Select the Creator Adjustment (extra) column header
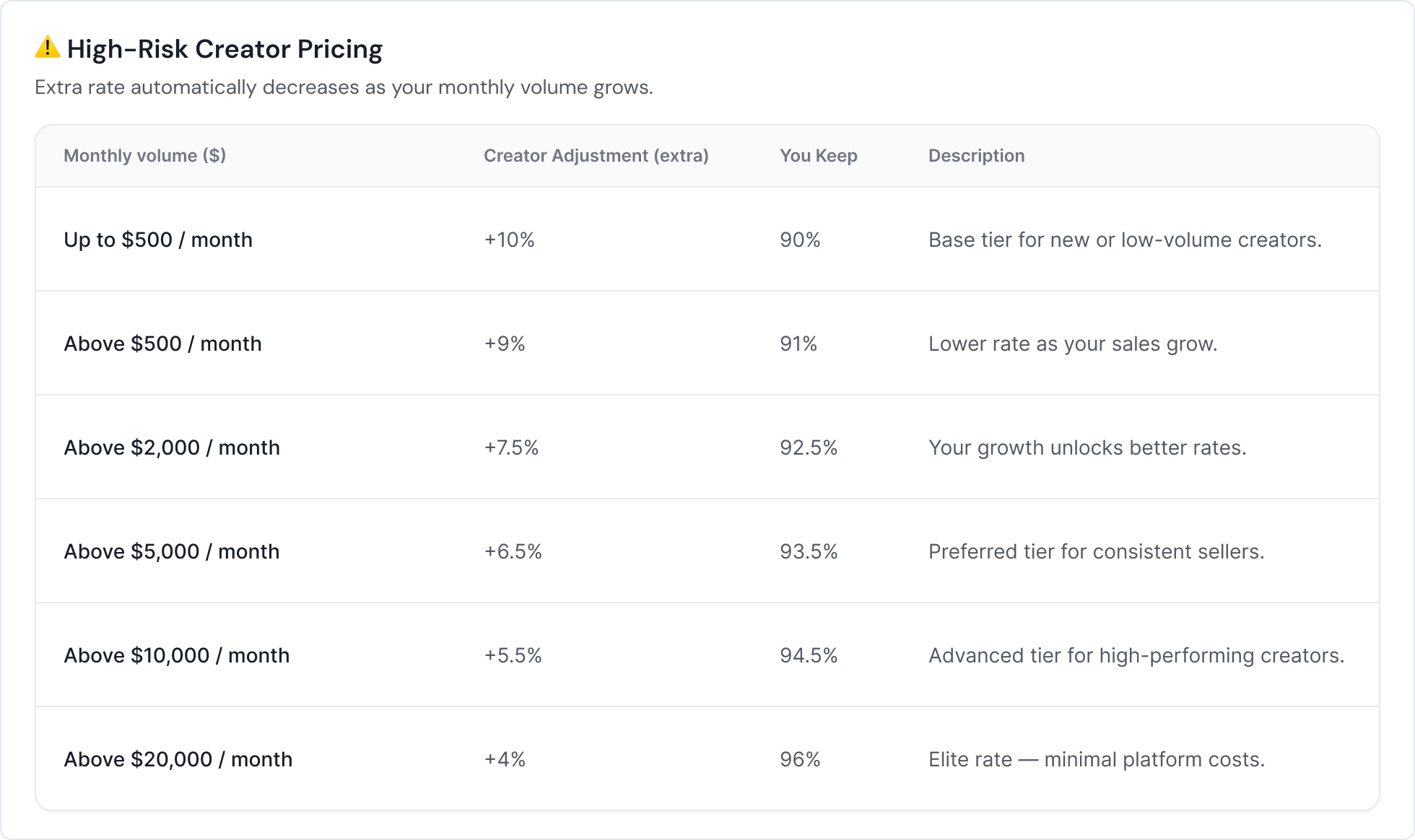1415x840 pixels. click(x=596, y=156)
